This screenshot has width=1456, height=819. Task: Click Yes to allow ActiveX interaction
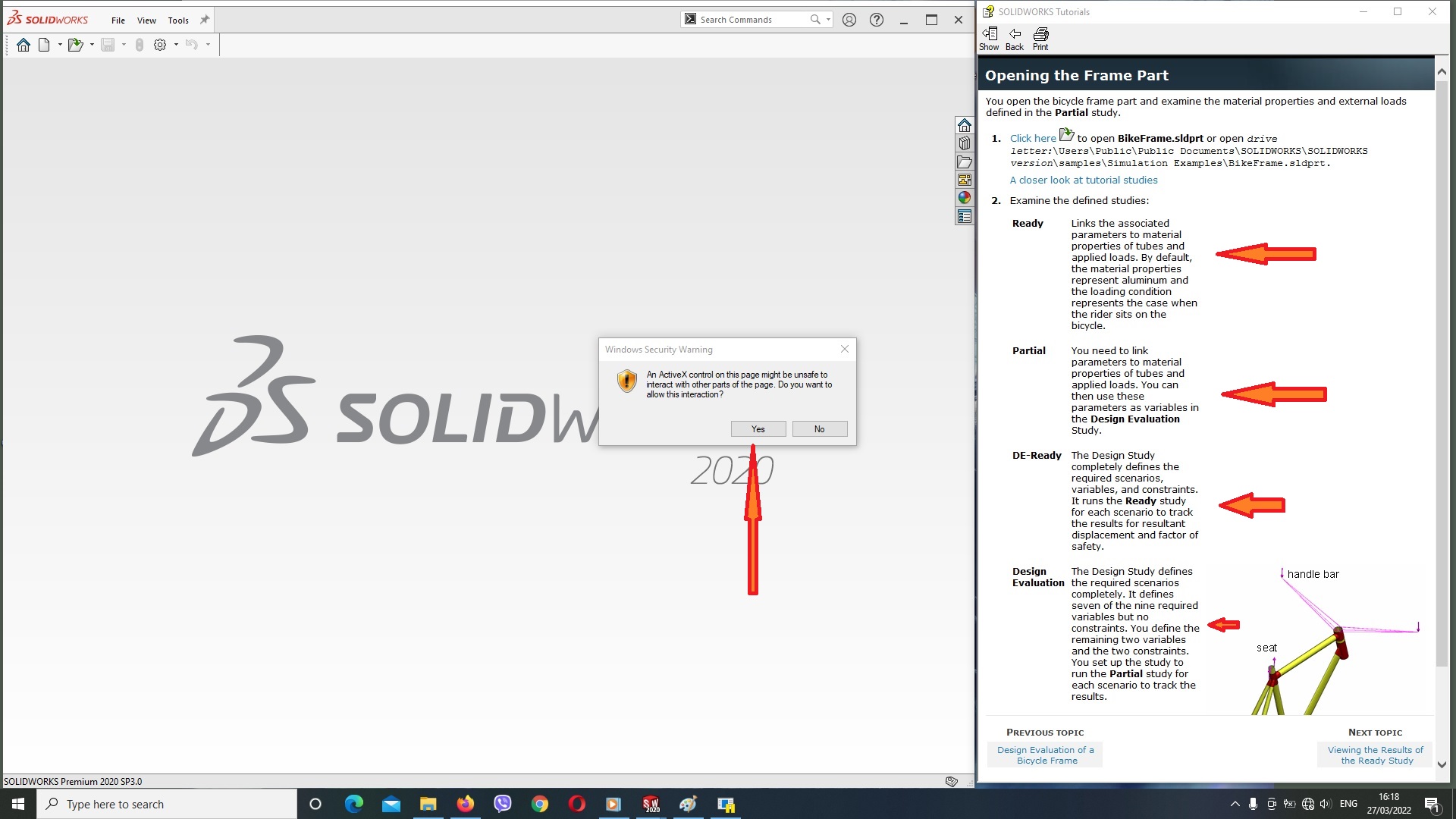point(758,428)
